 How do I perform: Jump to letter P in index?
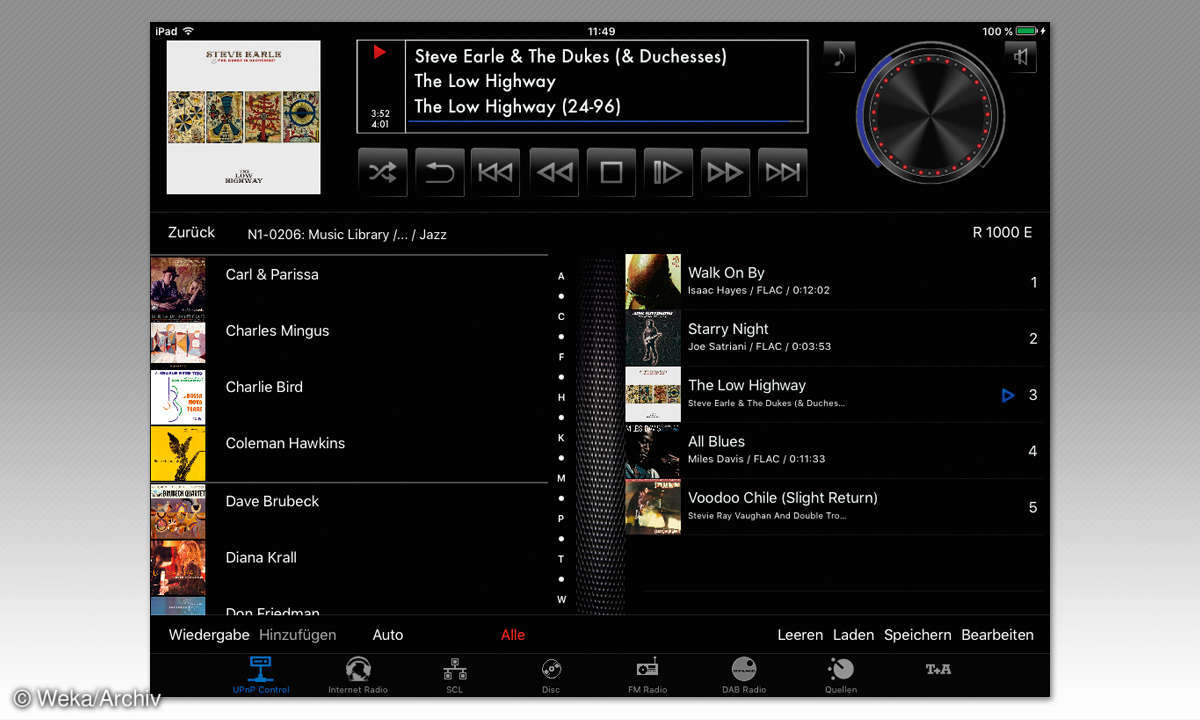tap(561, 519)
